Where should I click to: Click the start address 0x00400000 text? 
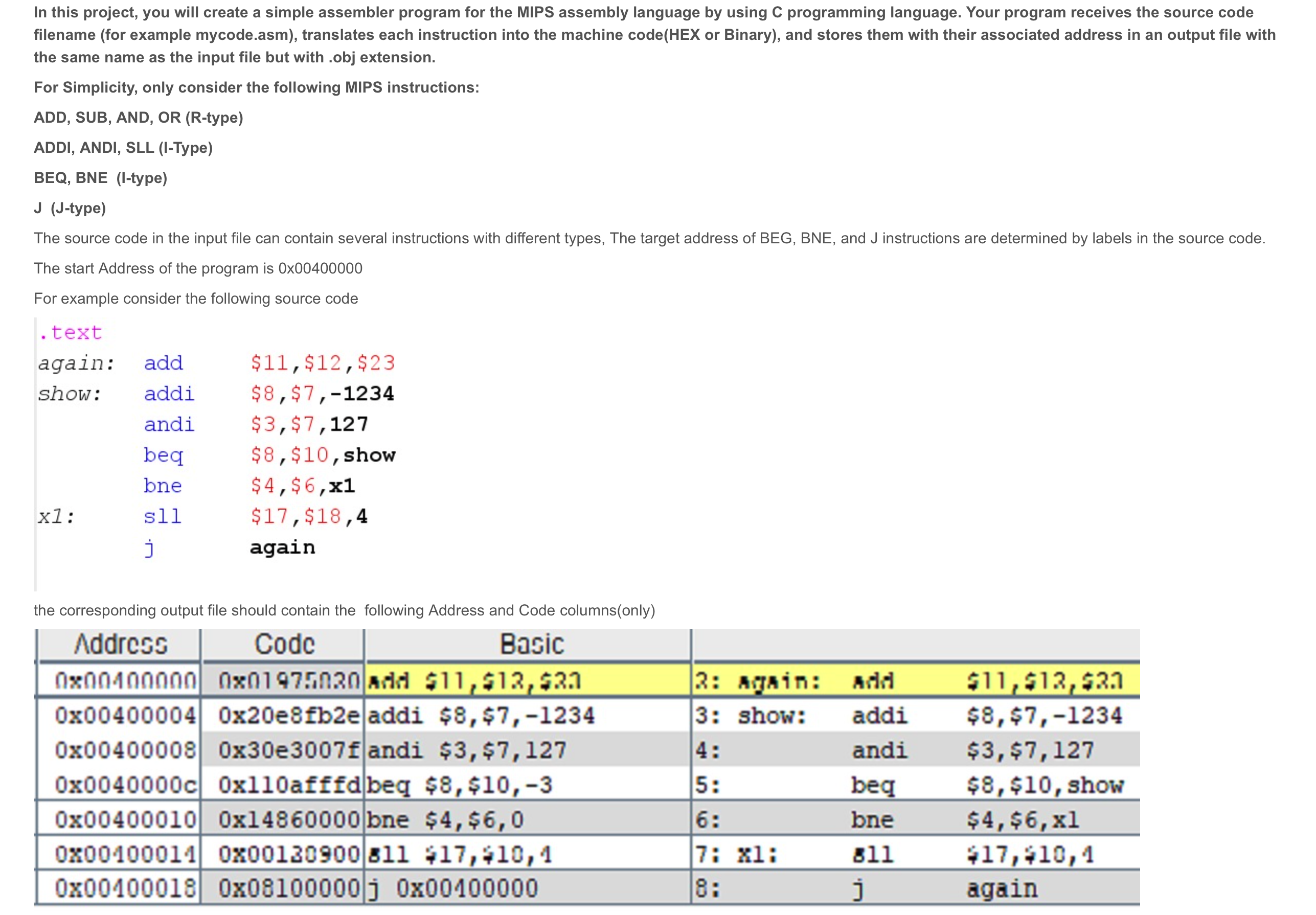click(x=320, y=268)
